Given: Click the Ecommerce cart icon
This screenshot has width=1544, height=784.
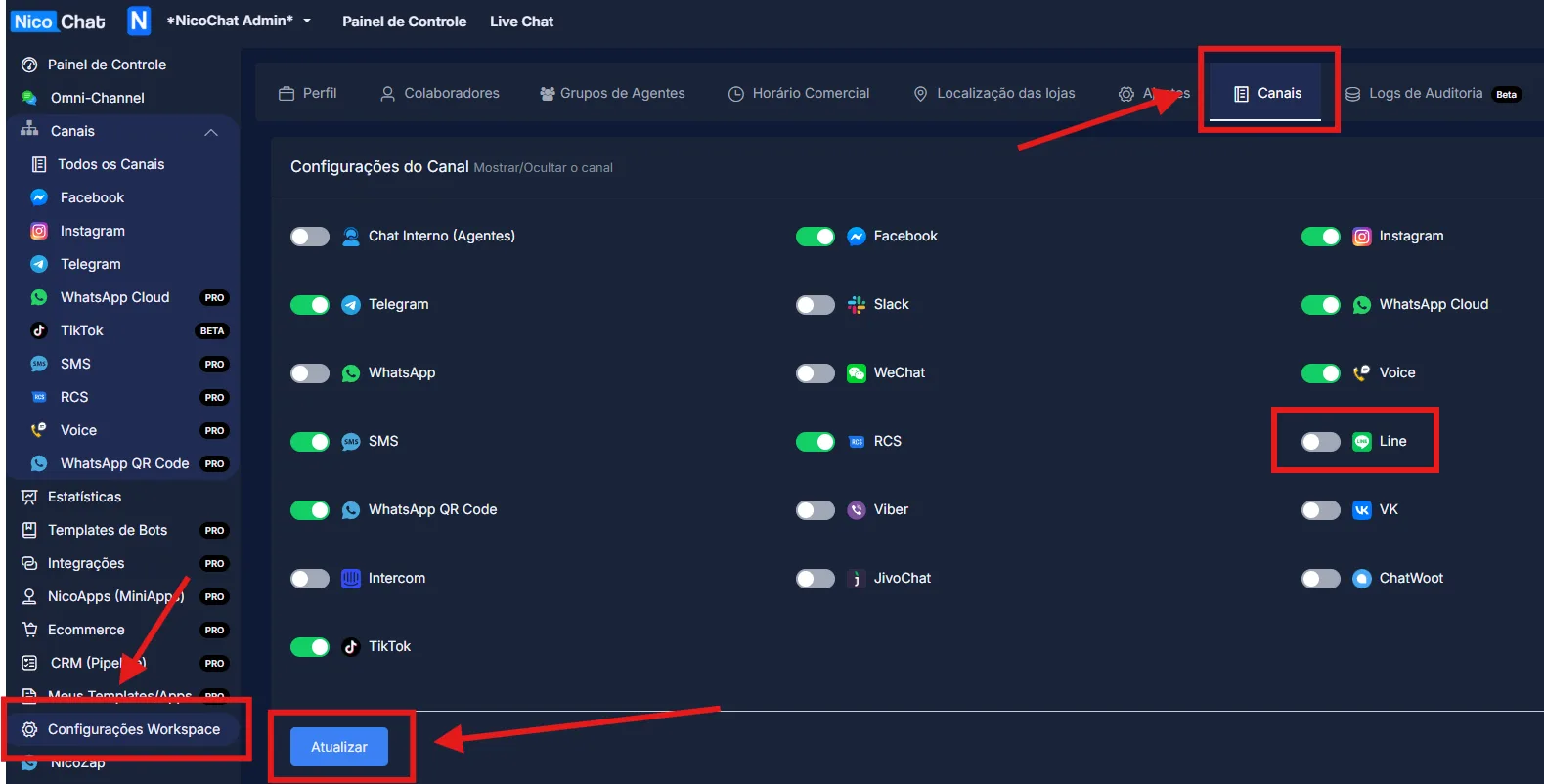Looking at the screenshot, I should pos(29,630).
